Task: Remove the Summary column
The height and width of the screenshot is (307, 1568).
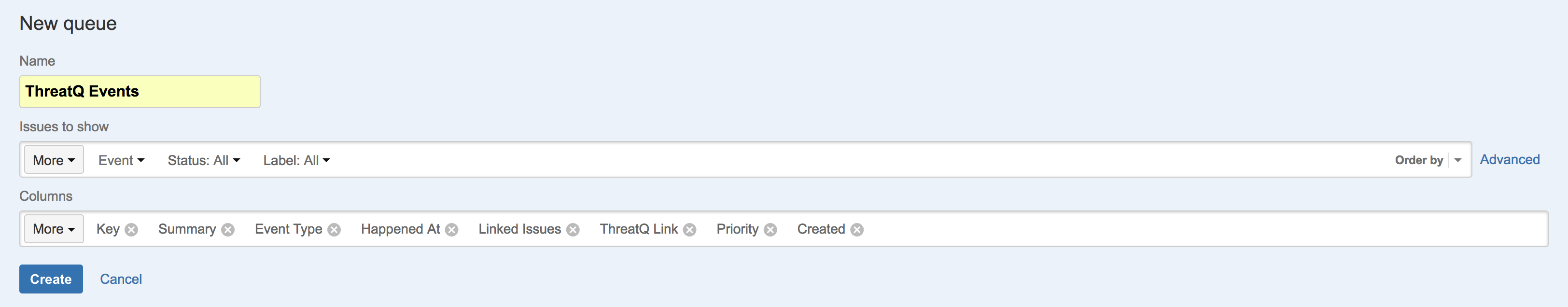Action: click(x=228, y=230)
